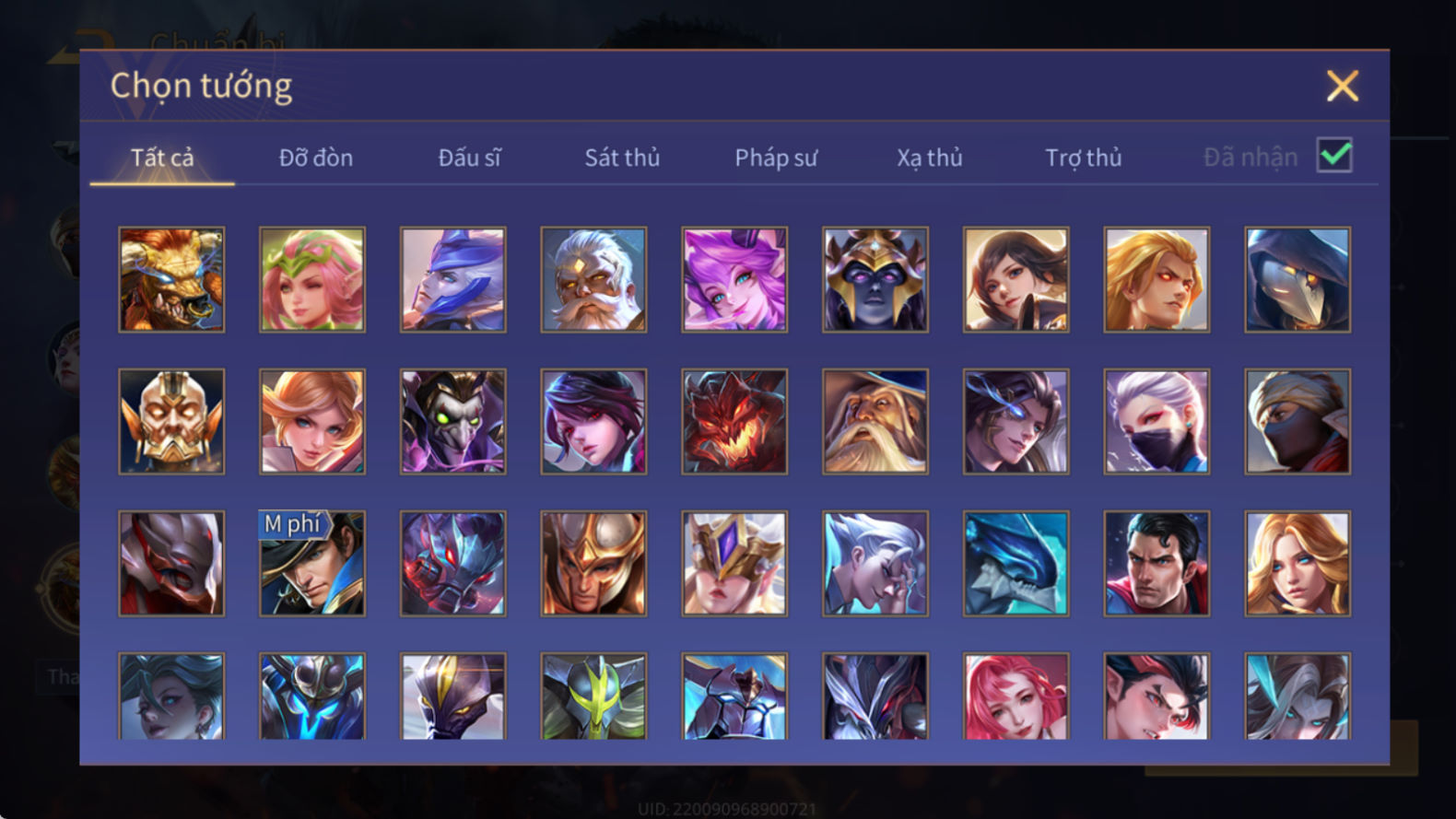Open the 'Sát thủ' tab
The width and height of the screenshot is (1456, 819).
click(x=622, y=158)
